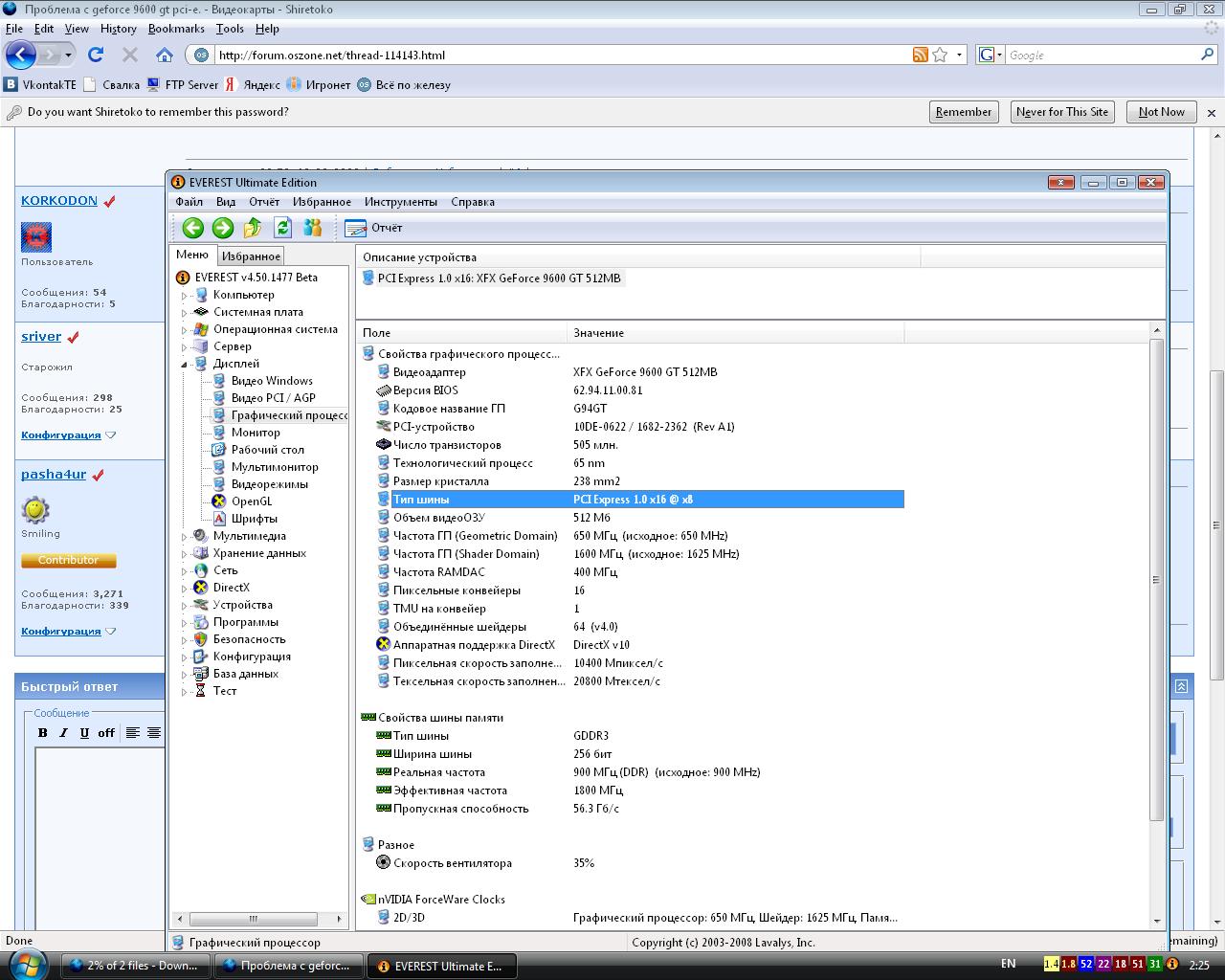
Task: Bookmark this page with the star icon
Action: click(x=940, y=55)
